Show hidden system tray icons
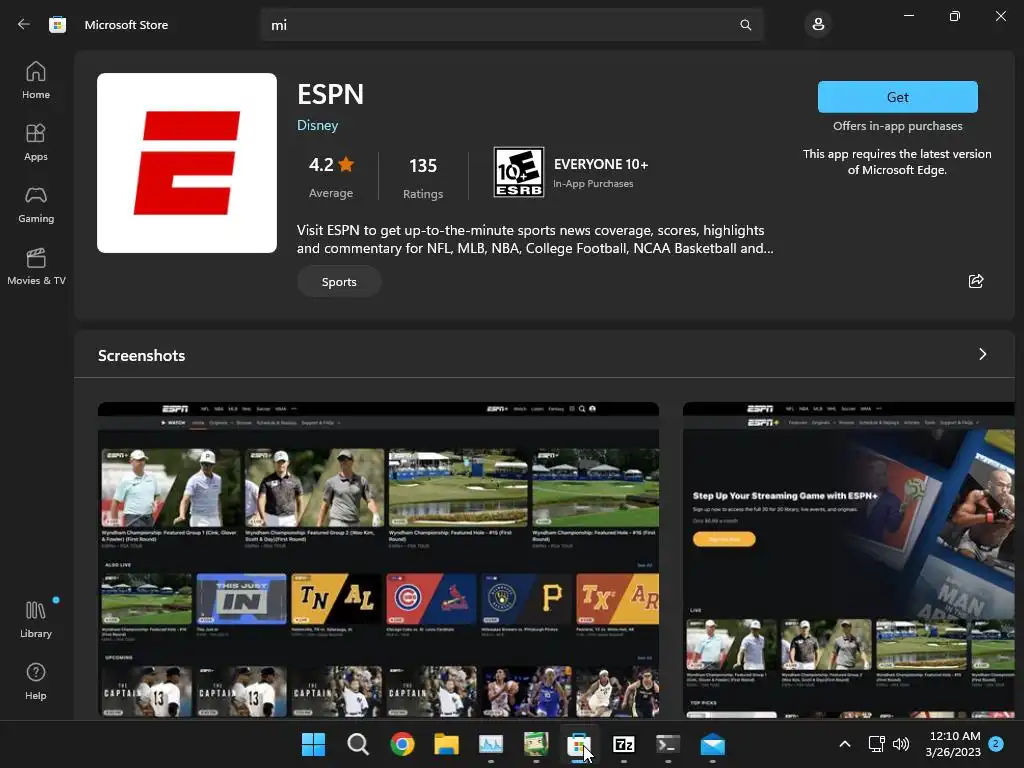Screen dimensions: 1024x768 point(844,744)
